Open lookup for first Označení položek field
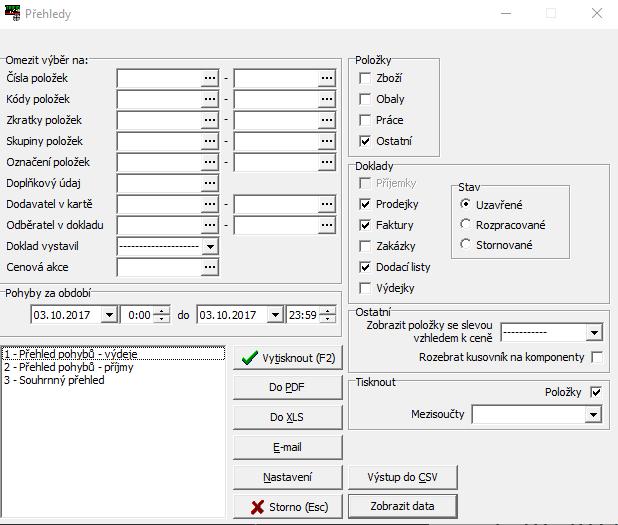The image size is (618, 525). pyautogui.click(x=210, y=162)
